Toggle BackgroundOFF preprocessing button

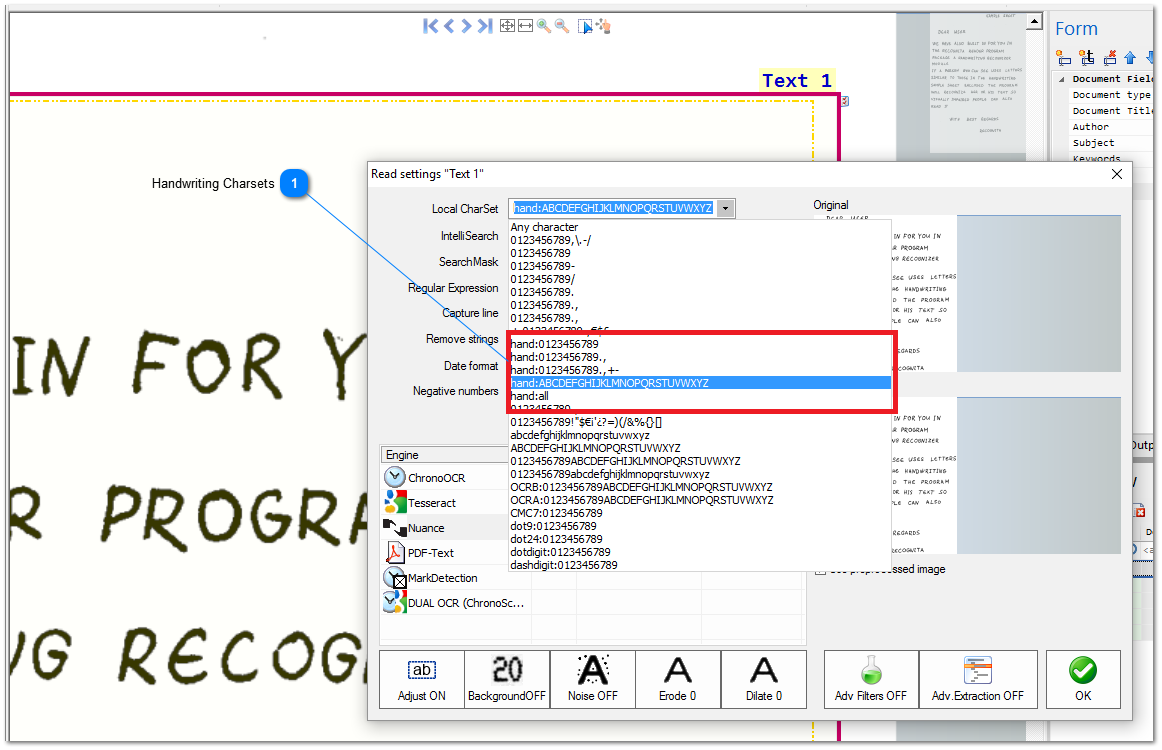point(506,679)
